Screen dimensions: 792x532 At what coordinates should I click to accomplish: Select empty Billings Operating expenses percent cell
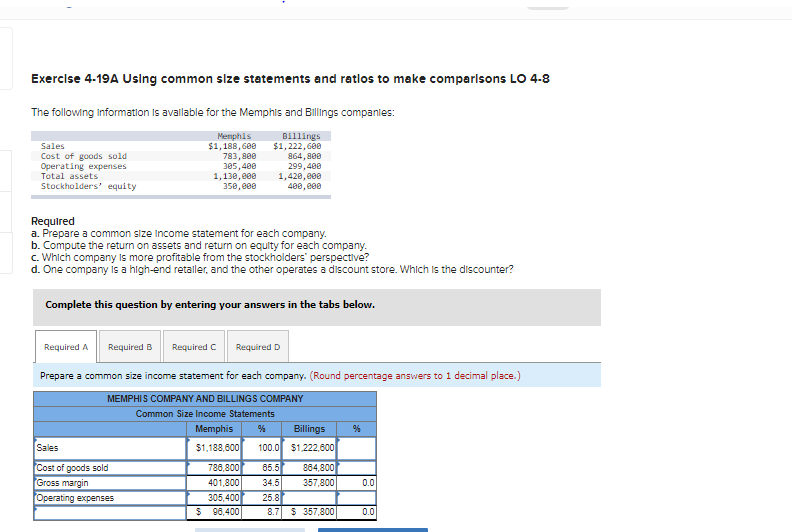357,498
